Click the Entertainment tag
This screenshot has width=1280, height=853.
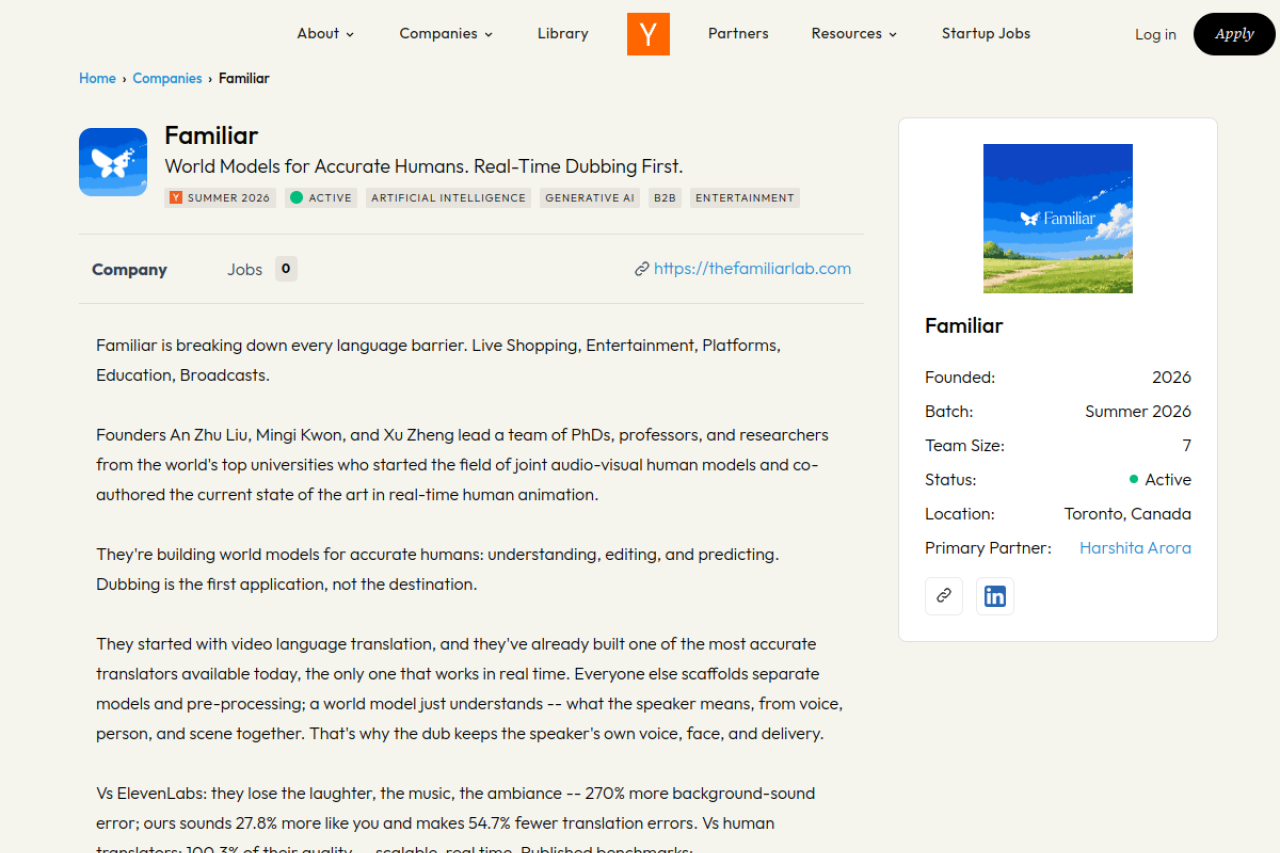[x=745, y=198]
